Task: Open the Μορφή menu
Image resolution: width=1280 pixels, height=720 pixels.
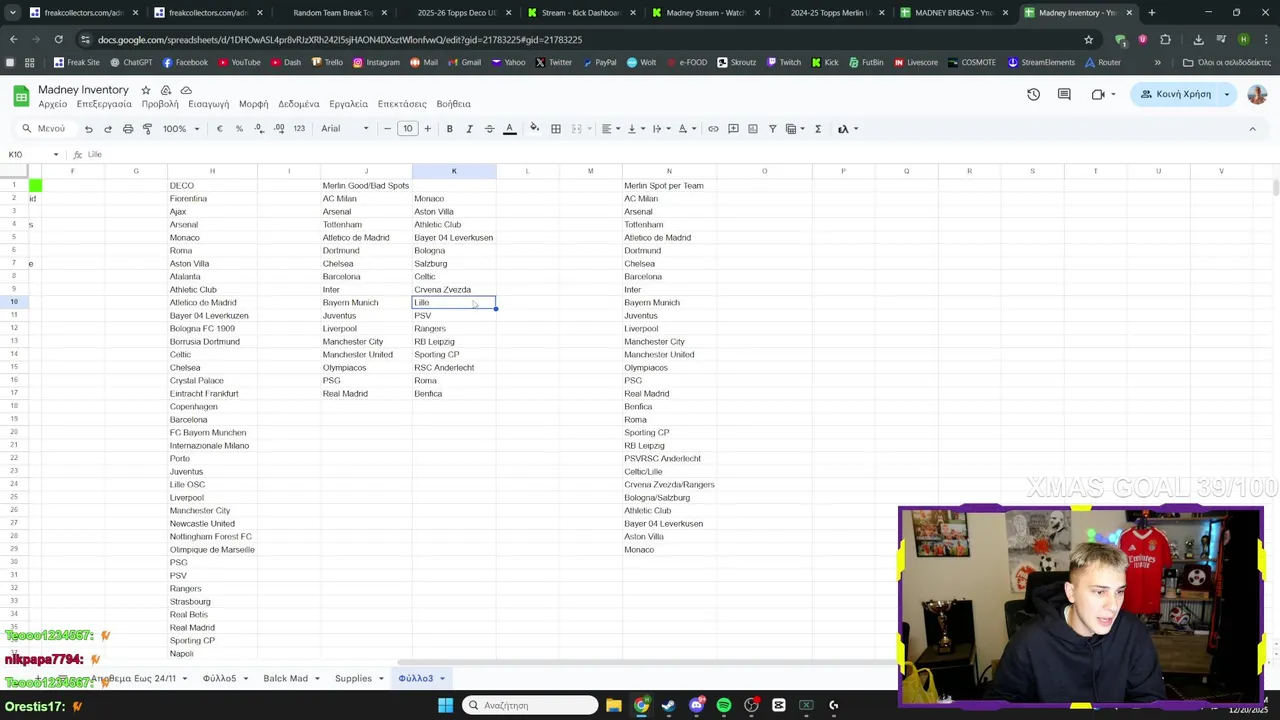Action: tap(253, 104)
